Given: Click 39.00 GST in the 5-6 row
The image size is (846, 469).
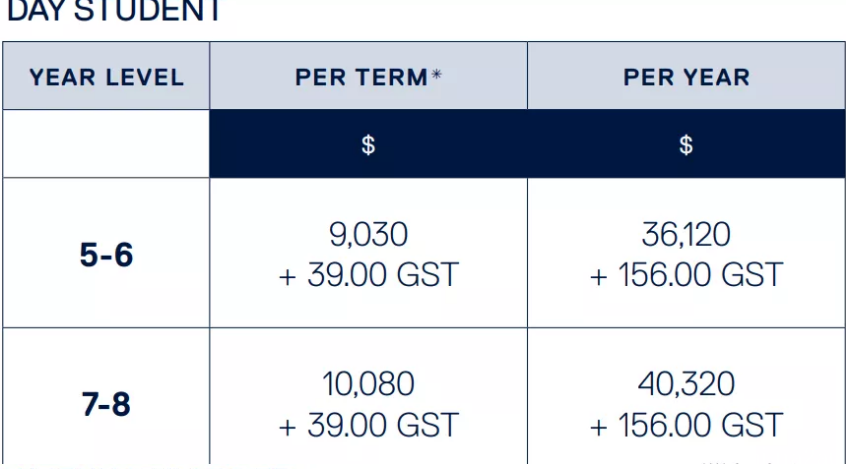Looking at the screenshot, I should (x=383, y=275).
